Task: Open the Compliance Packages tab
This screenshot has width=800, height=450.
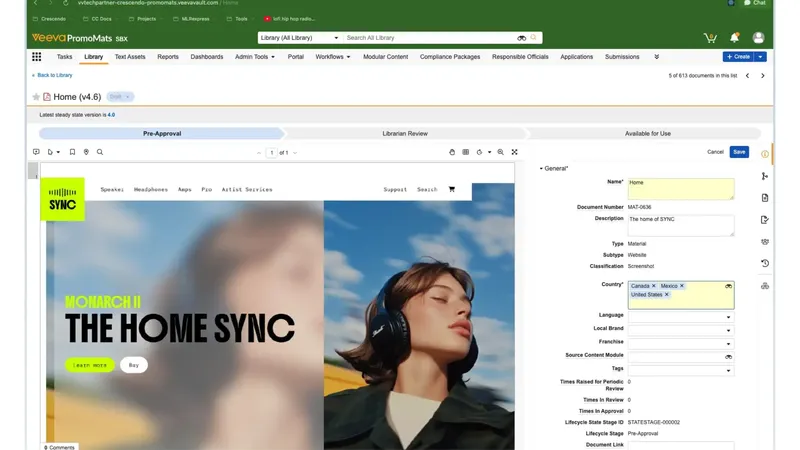Action: tap(450, 57)
